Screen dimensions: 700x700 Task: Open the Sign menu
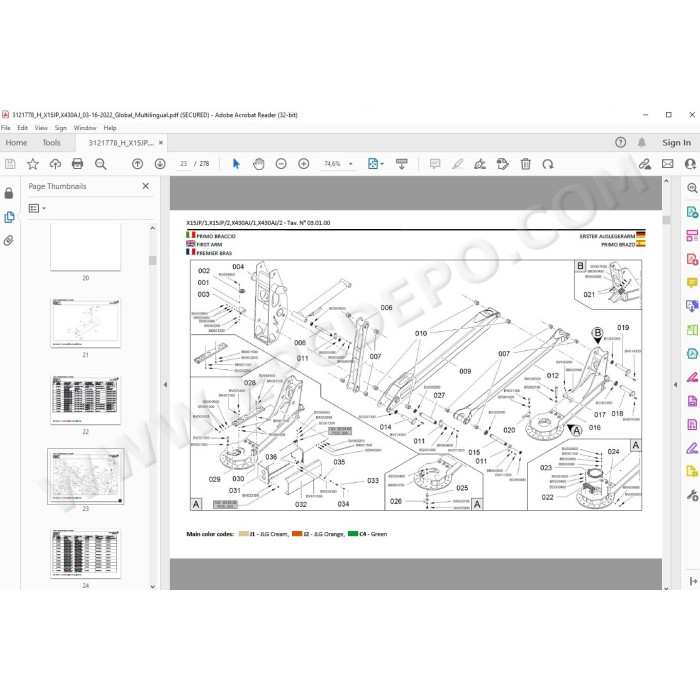pos(61,128)
